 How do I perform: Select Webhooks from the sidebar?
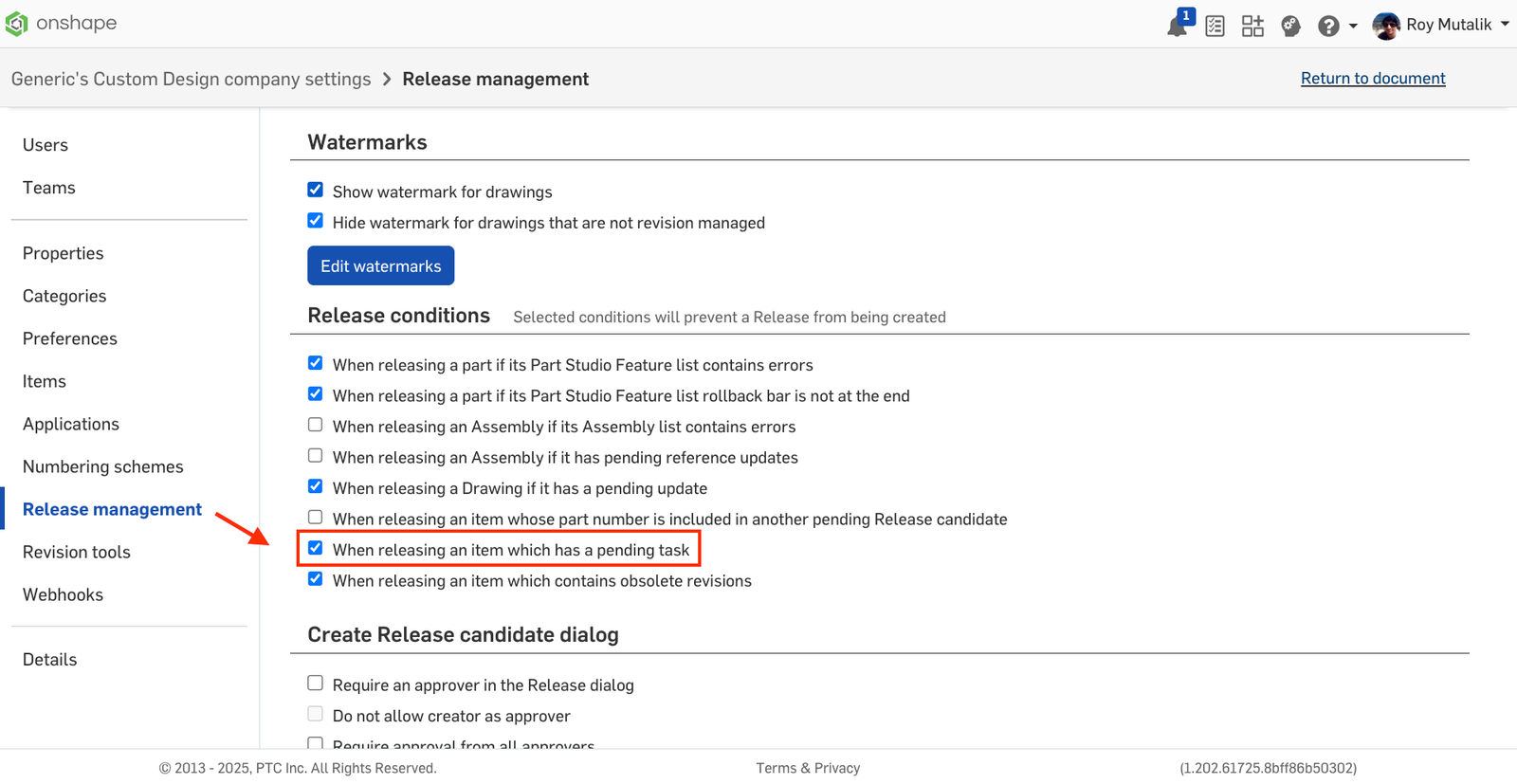(x=63, y=594)
